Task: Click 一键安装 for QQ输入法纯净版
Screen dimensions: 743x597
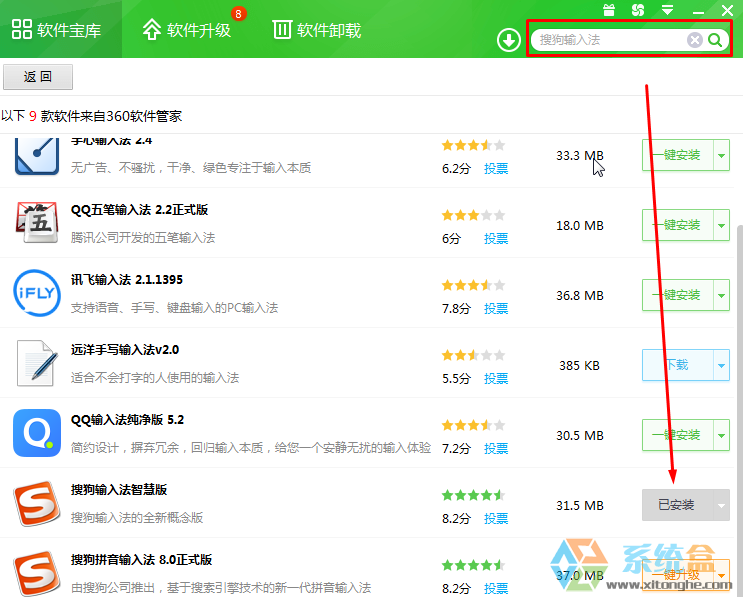Action: pos(678,435)
